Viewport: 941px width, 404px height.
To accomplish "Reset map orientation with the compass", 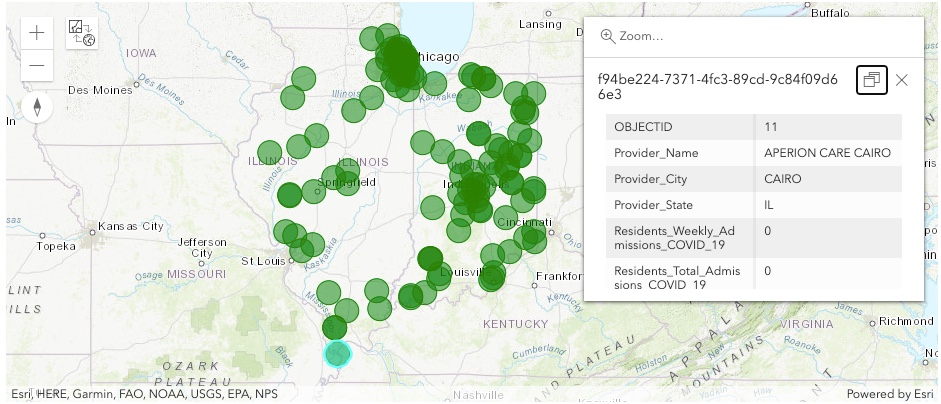I will 37,107.
